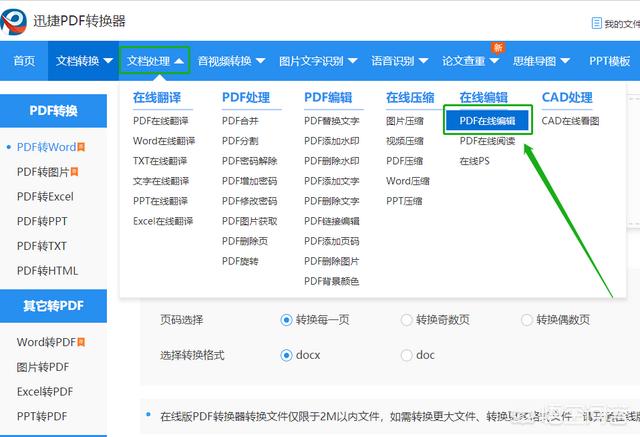Choose PDF密码解除 menu item
640x437 pixels.
pos(249,161)
